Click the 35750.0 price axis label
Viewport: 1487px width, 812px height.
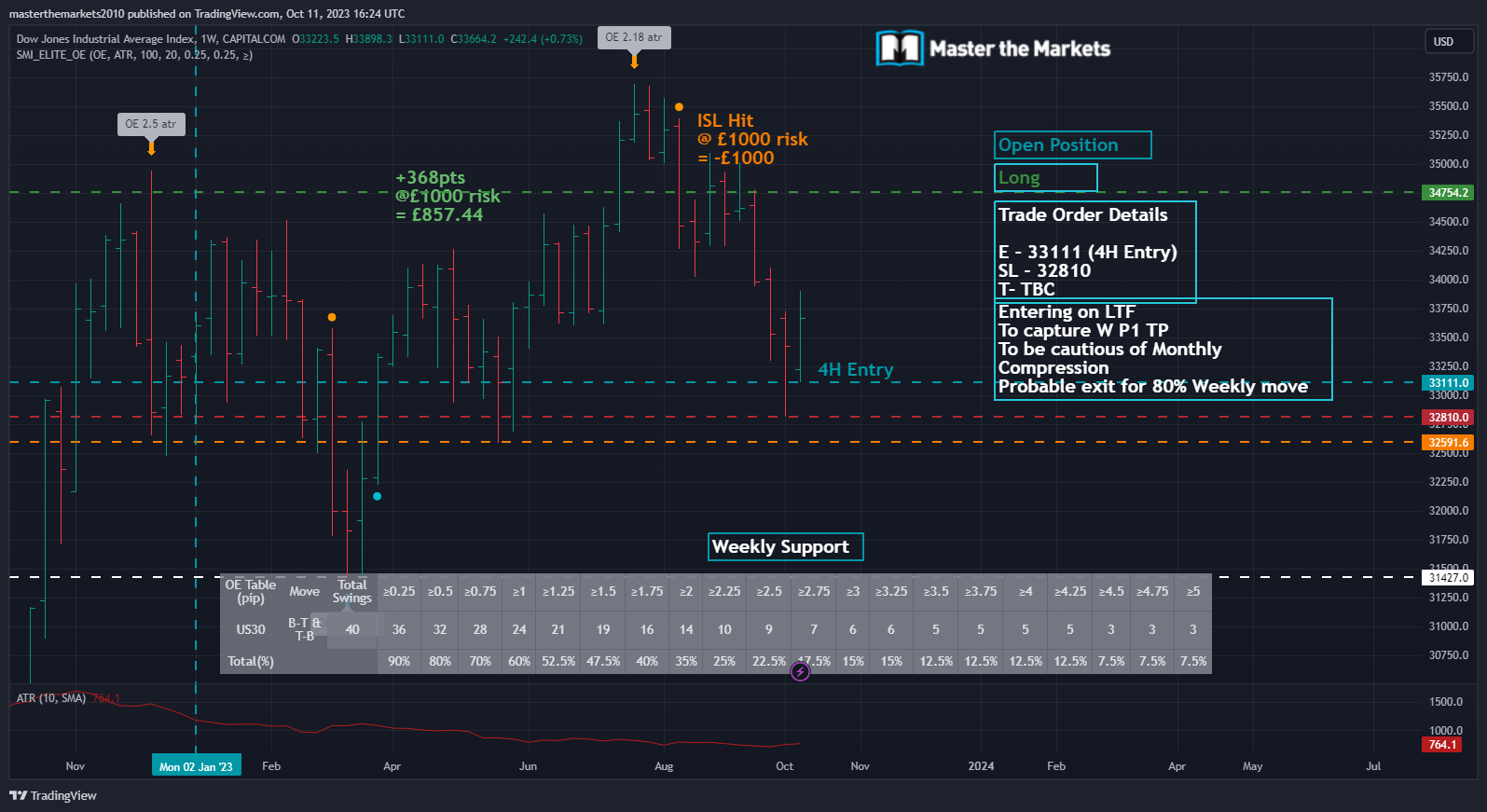(1449, 77)
